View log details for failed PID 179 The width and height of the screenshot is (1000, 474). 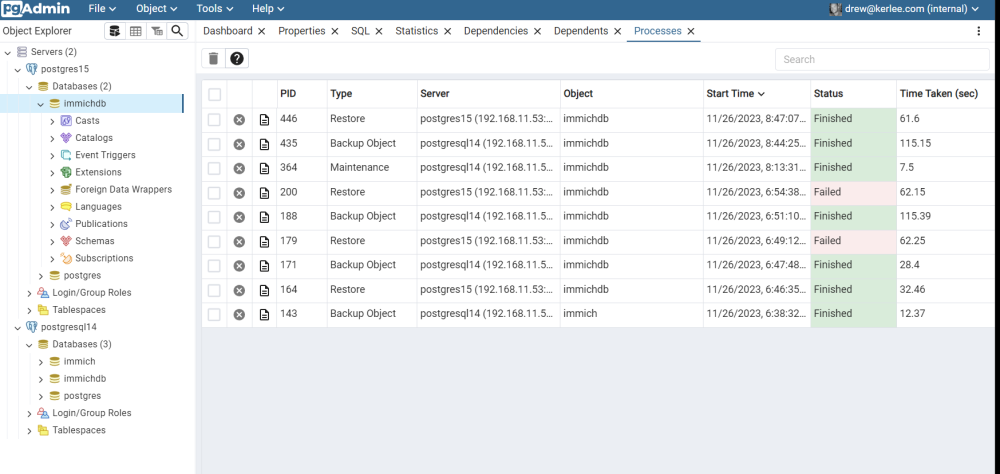[x=264, y=241]
